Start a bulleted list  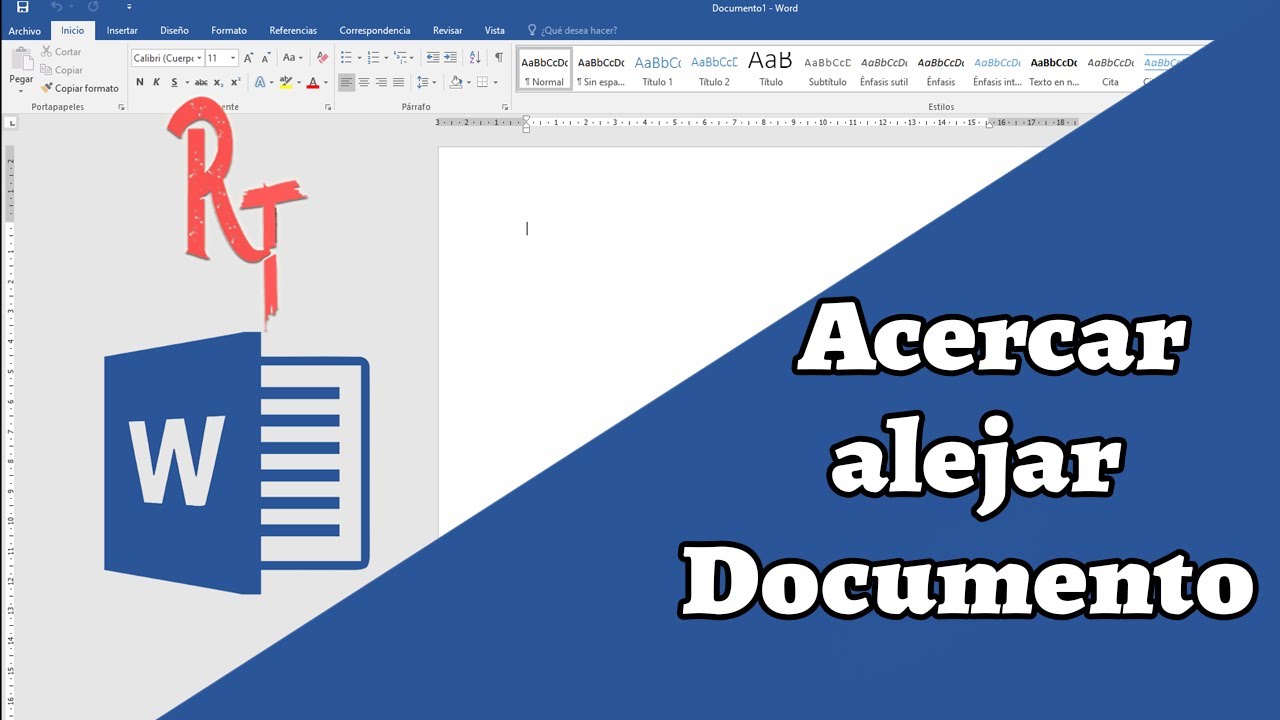346,58
